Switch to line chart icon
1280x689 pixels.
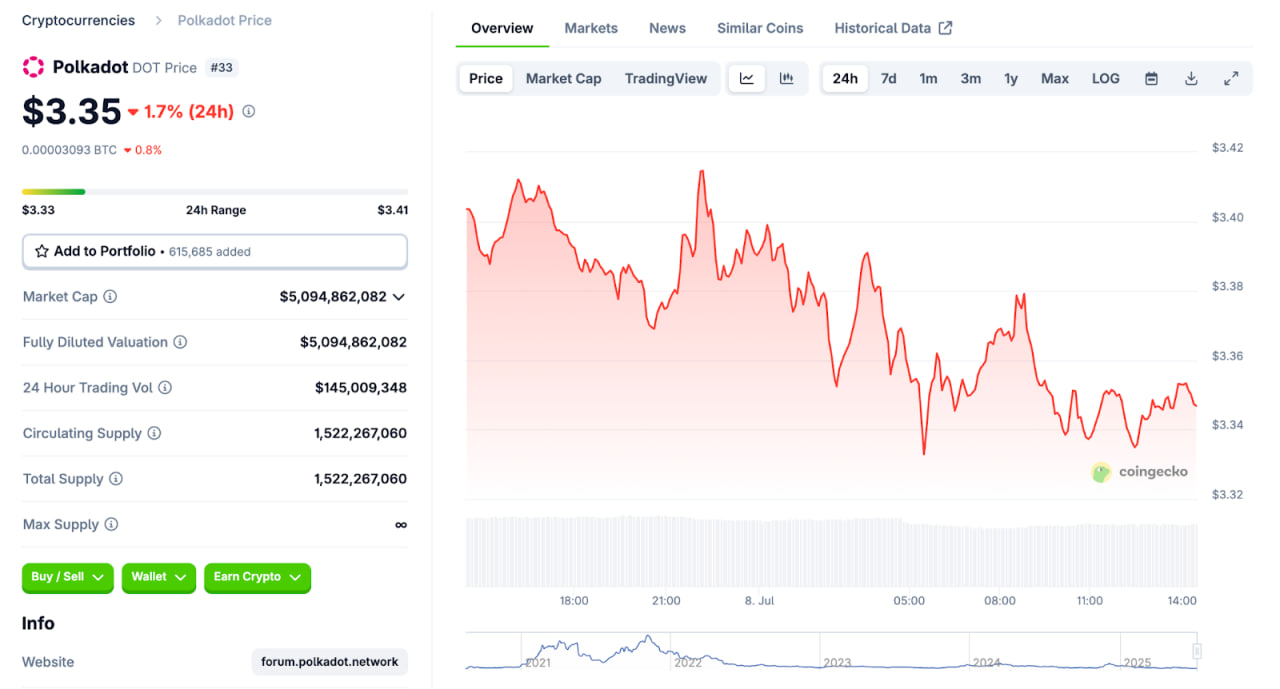pos(747,78)
